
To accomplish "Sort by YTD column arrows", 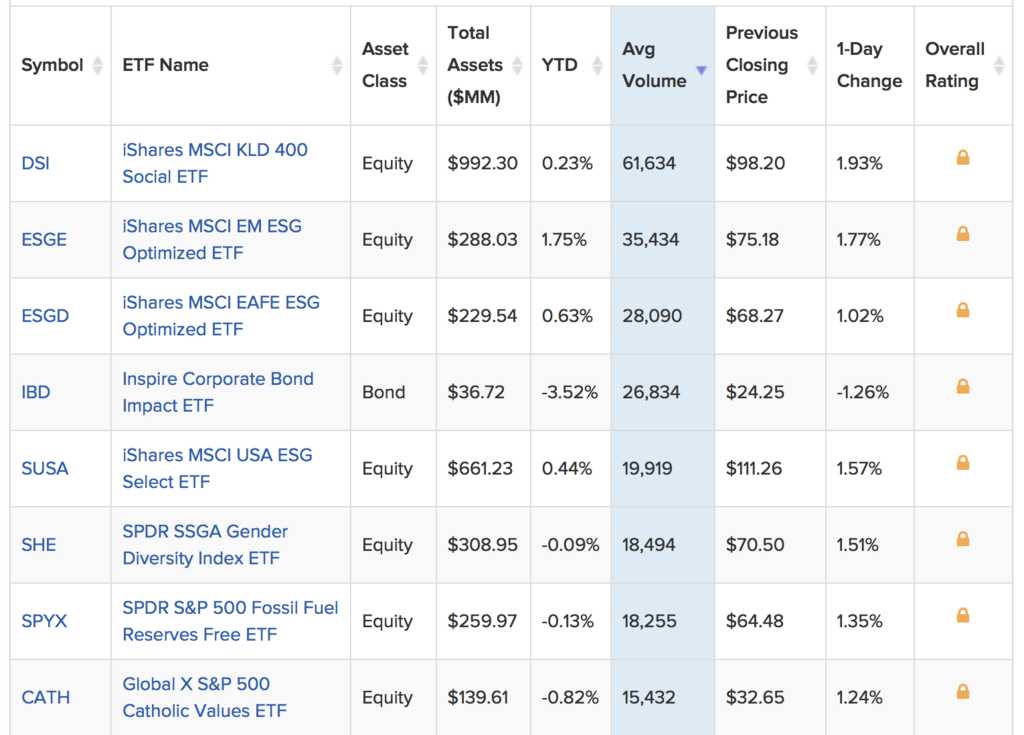I will (x=597, y=65).
